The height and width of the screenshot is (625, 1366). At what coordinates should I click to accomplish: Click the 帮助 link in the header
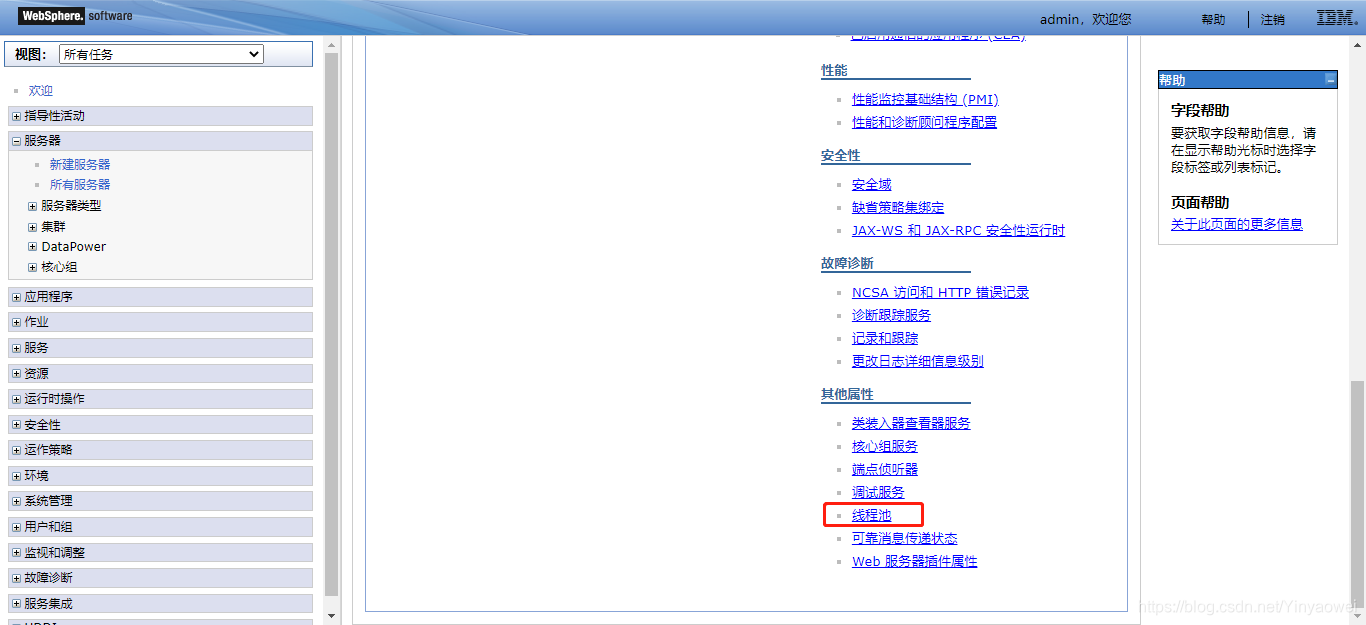[1213, 20]
